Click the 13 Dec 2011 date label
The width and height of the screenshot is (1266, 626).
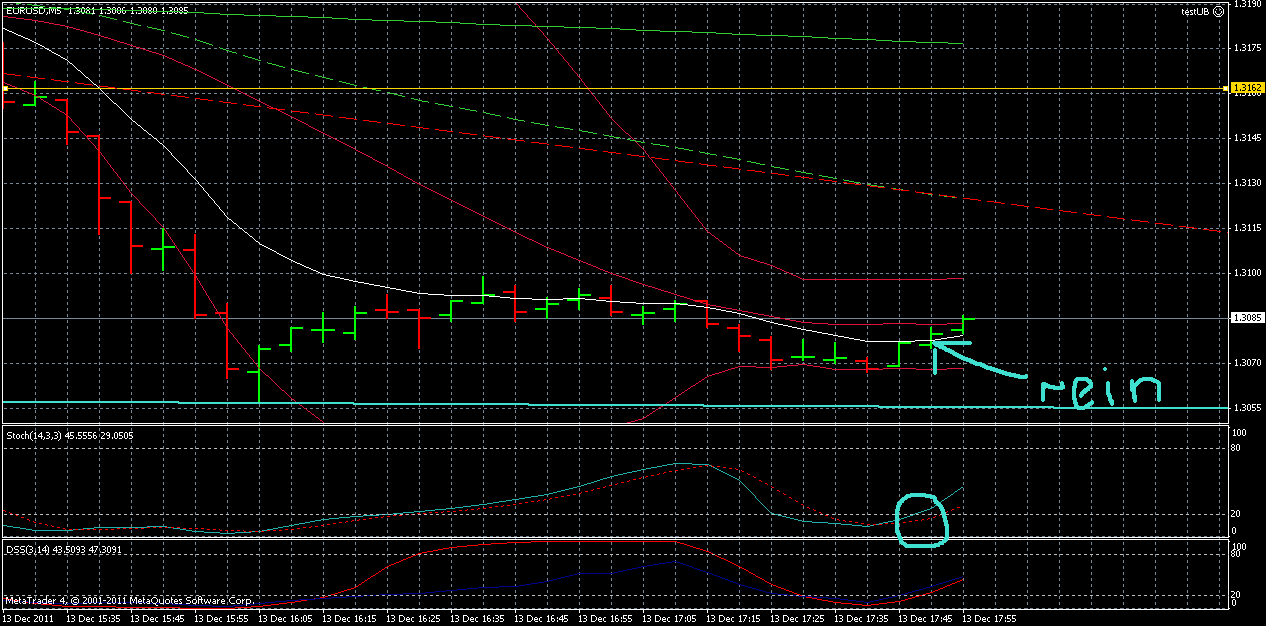[30, 617]
